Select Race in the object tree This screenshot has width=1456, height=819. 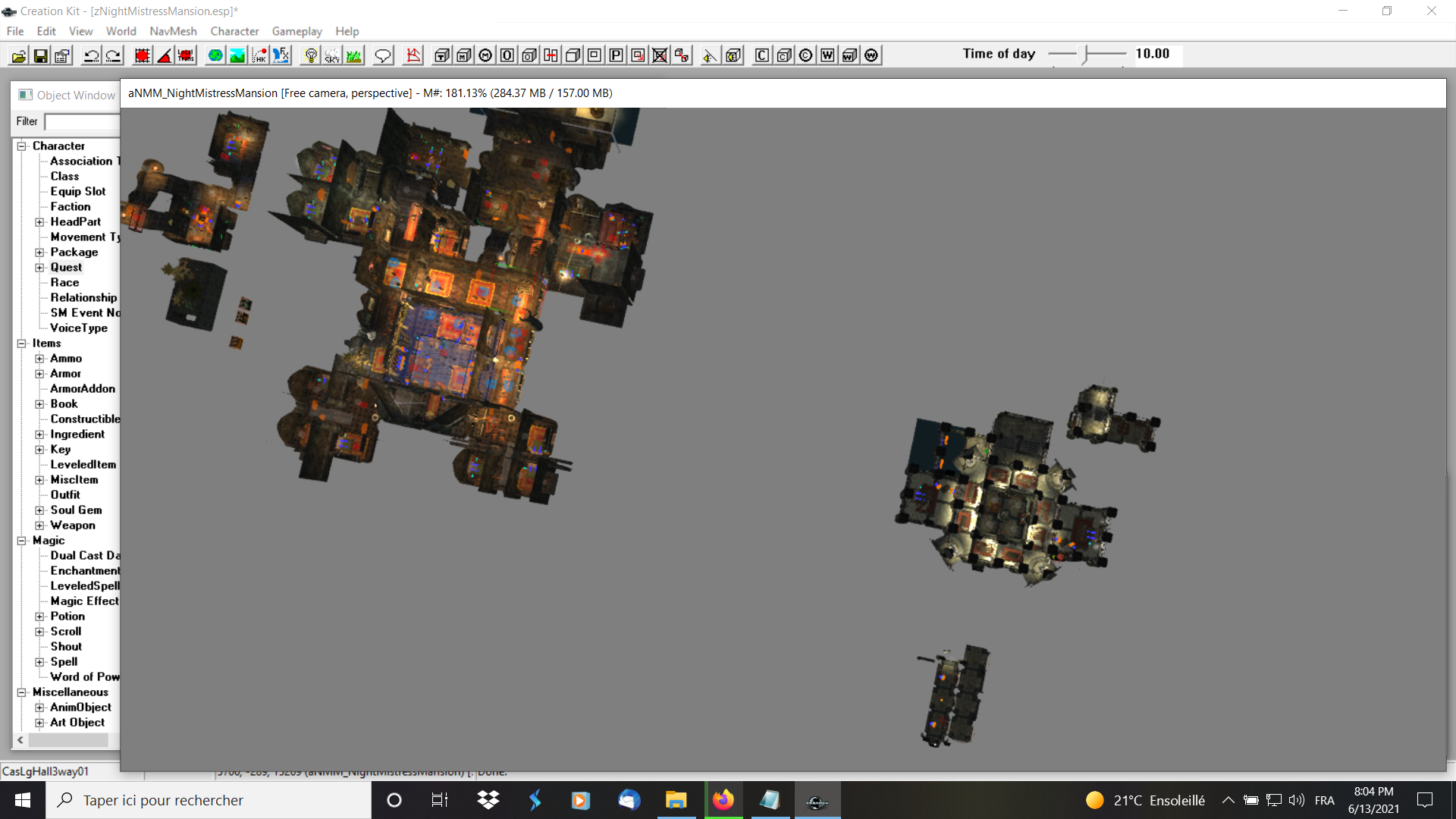pyautogui.click(x=64, y=282)
